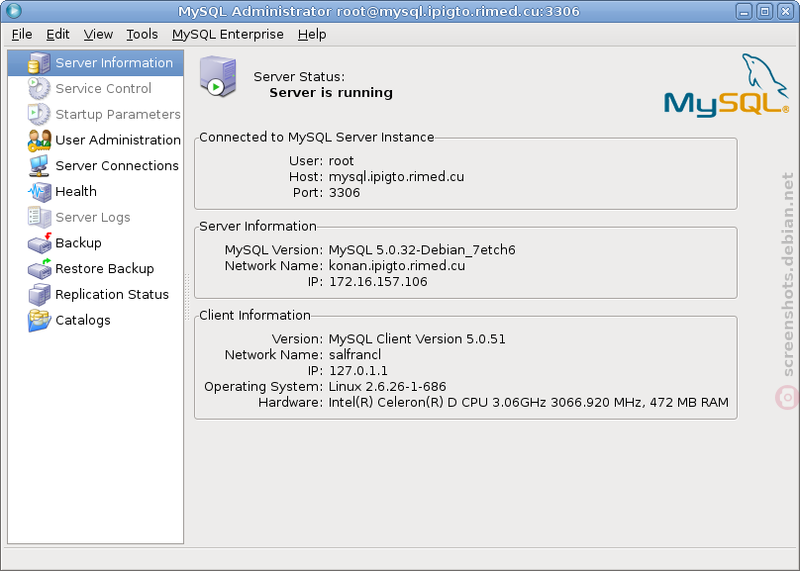The height and width of the screenshot is (571, 800).
Task: Select Startup Parameters label in sidebar
Action: 118,114
